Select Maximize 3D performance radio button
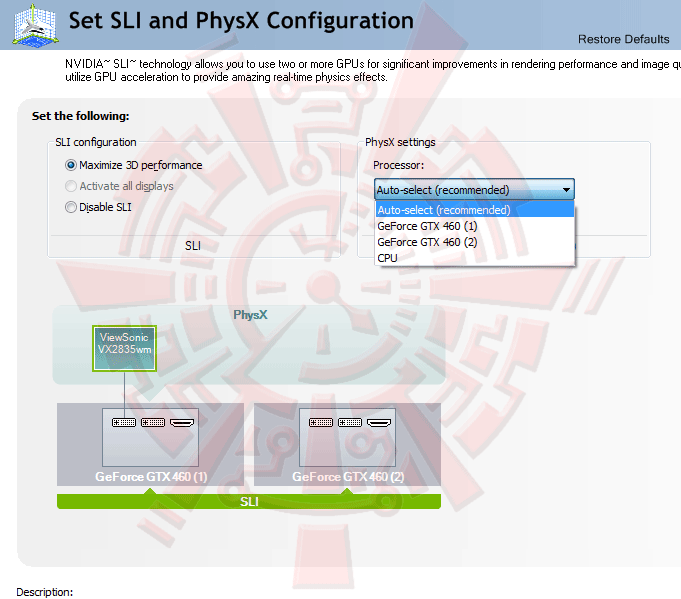This screenshot has height=599, width=681. click(x=71, y=165)
